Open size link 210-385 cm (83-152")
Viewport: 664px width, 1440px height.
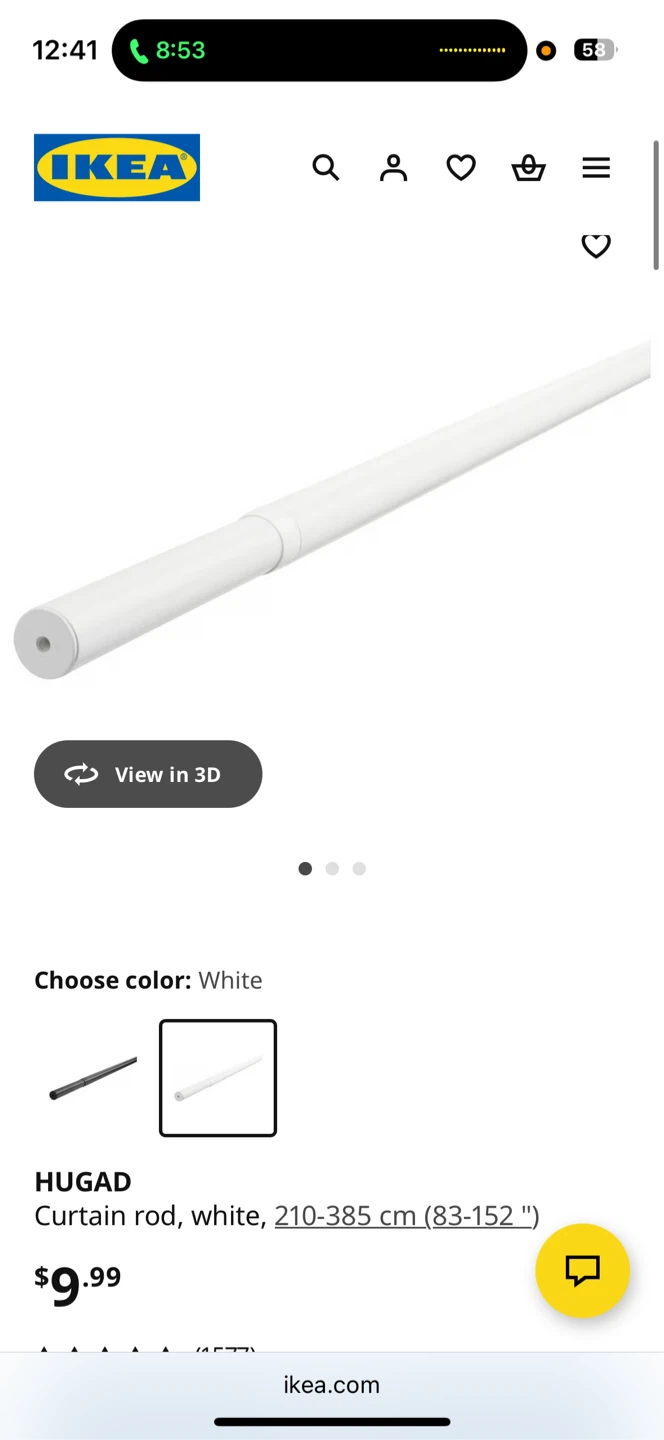click(x=407, y=1216)
